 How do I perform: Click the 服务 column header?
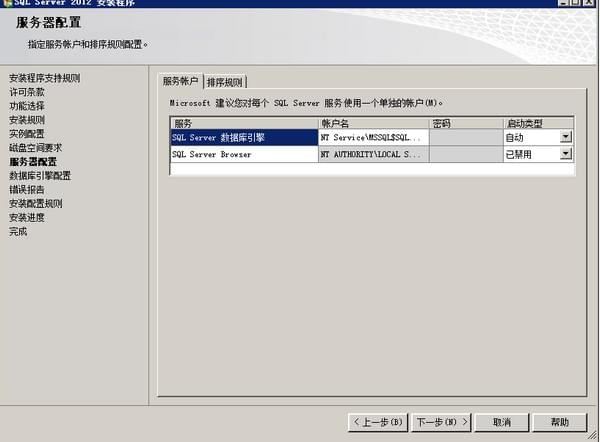(x=244, y=123)
